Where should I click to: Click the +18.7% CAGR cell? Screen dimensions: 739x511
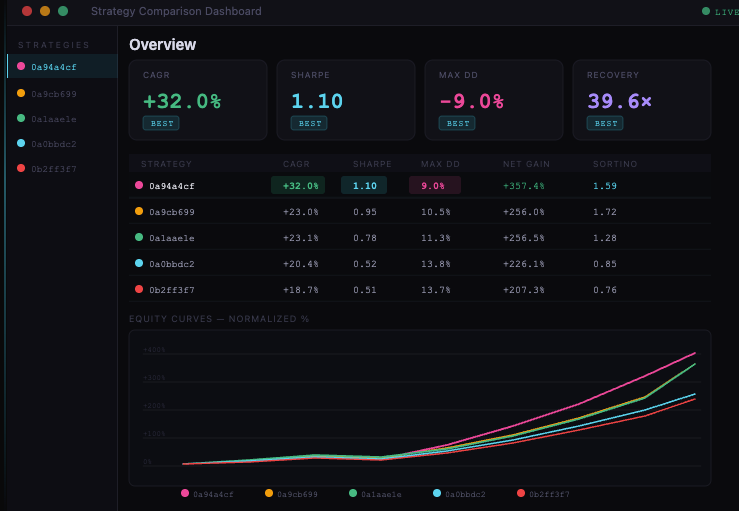(x=301, y=289)
